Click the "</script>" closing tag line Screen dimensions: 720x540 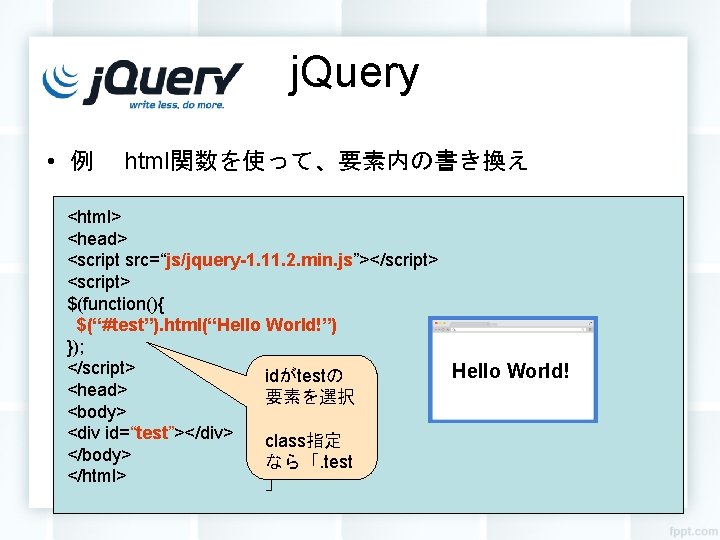click(101, 368)
